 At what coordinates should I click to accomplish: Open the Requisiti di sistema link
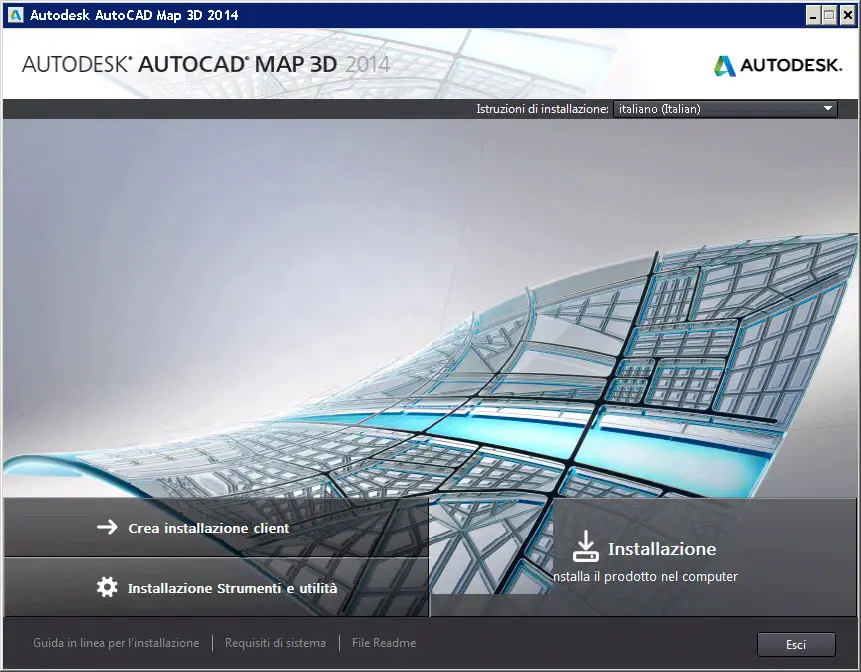(x=275, y=643)
